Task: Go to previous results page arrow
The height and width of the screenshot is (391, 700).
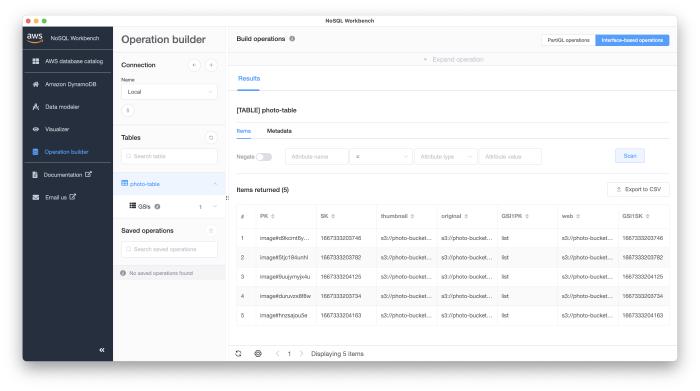Action: [277, 354]
